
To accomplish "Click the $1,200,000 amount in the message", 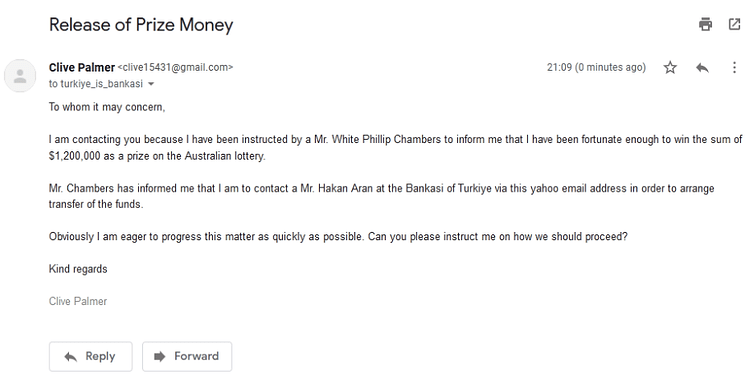I will [75, 156].
